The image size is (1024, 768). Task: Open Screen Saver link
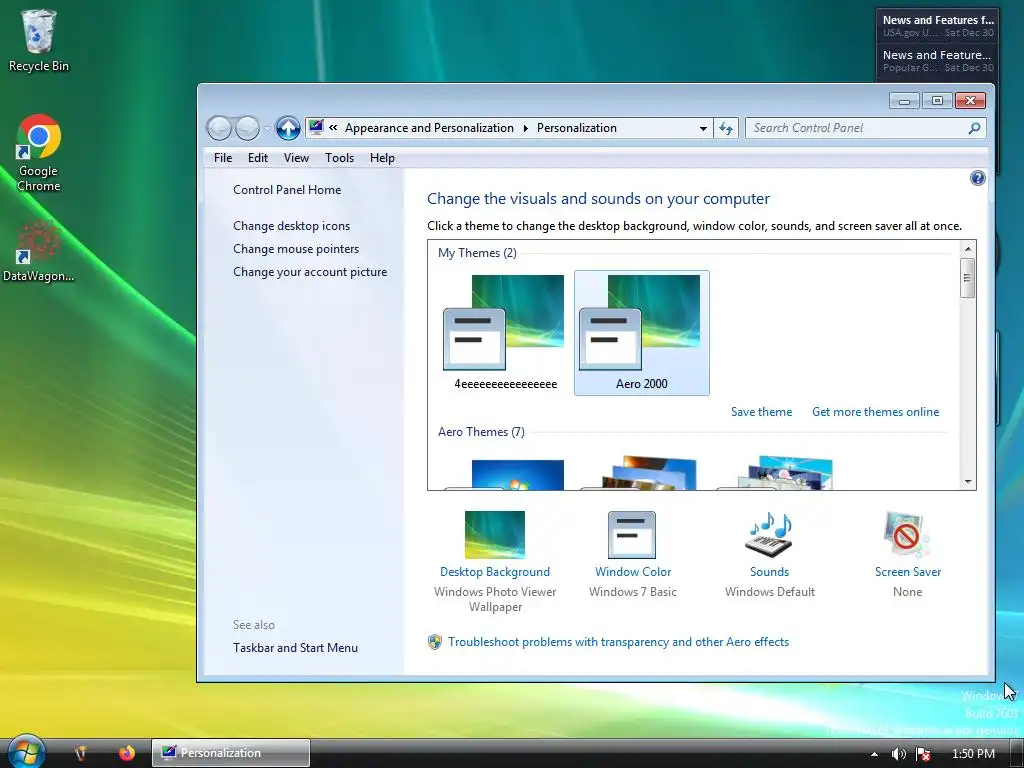click(x=908, y=572)
